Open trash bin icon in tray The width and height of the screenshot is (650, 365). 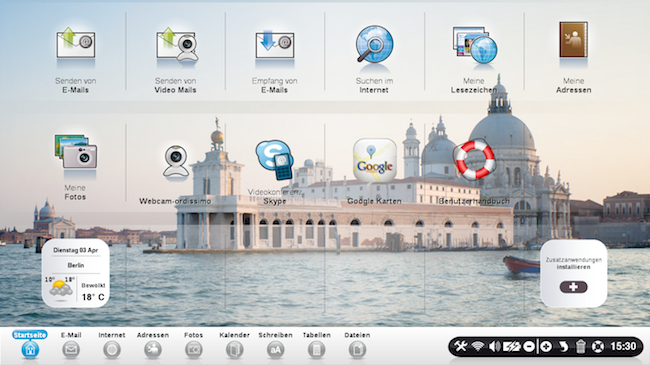[580, 346]
